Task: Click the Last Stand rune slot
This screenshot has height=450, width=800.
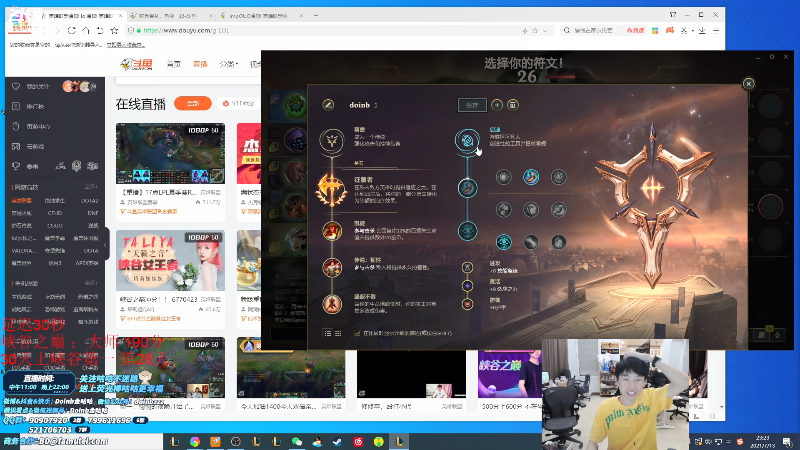Action: pyautogui.click(x=332, y=304)
